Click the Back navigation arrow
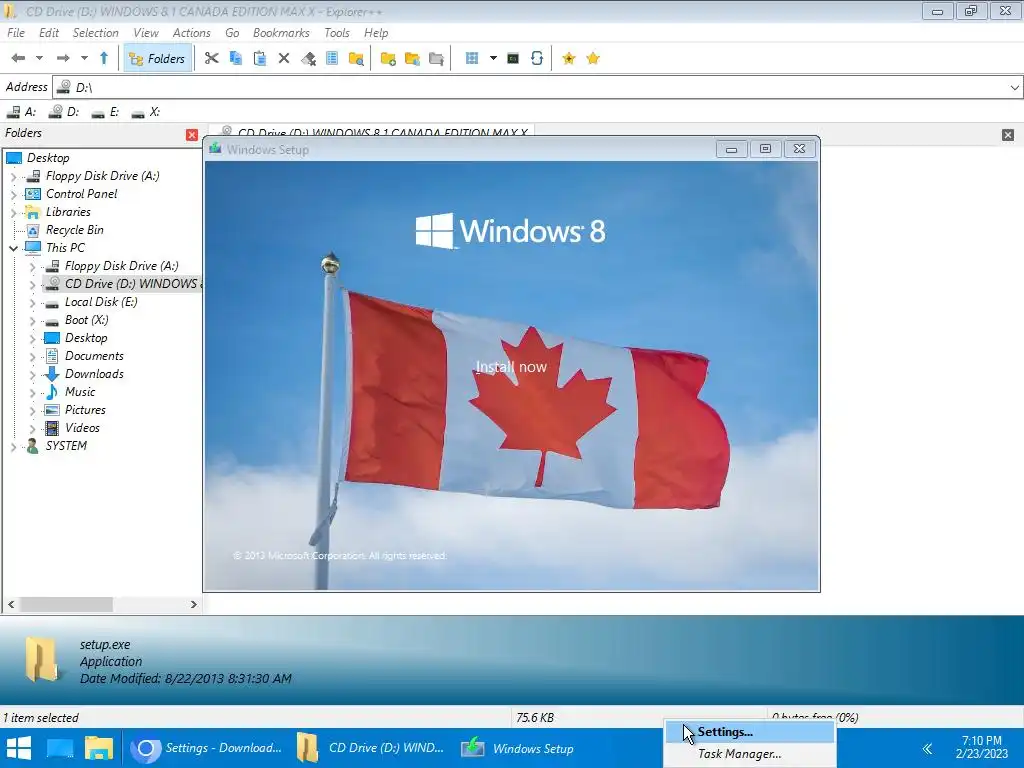 [x=18, y=58]
